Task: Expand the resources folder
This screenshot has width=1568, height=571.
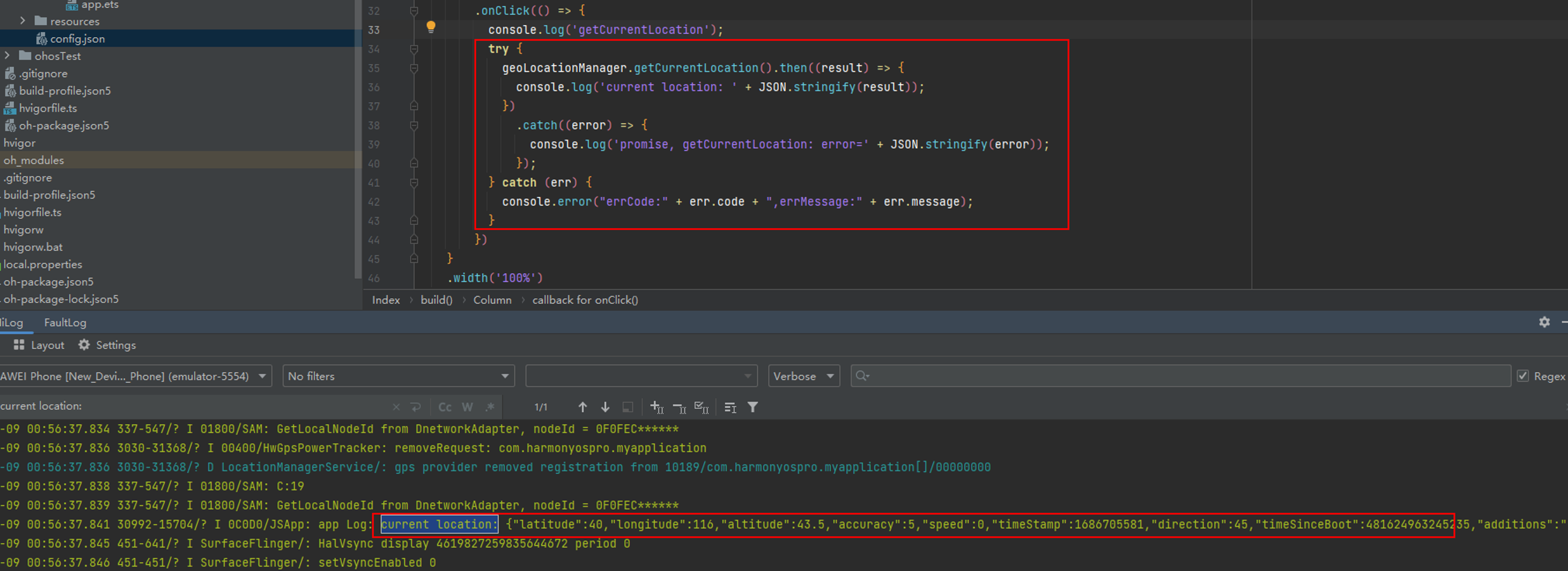Action: point(23,21)
